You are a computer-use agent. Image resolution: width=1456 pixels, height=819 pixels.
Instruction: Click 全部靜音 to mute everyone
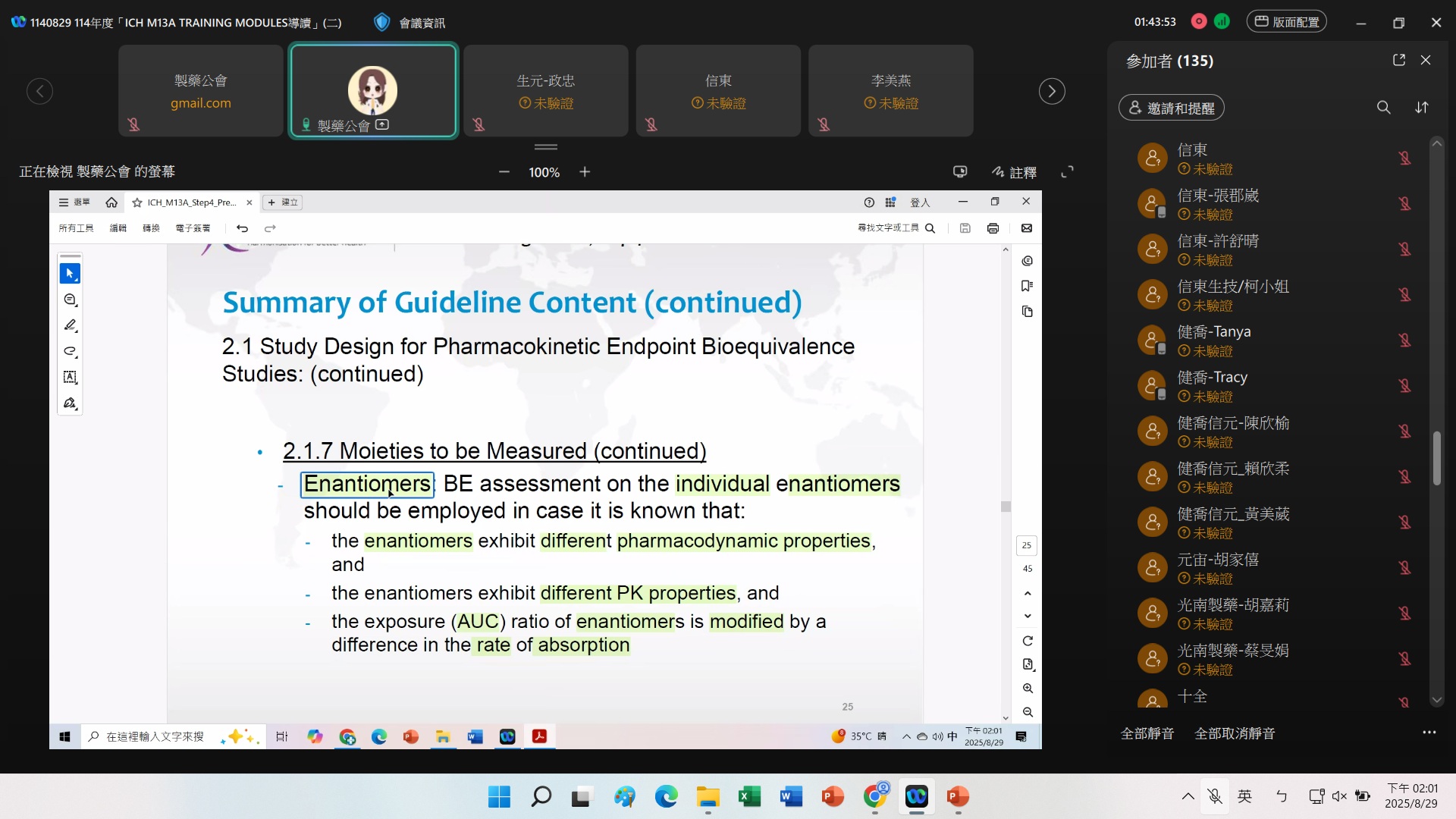[x=1147, y=733]
